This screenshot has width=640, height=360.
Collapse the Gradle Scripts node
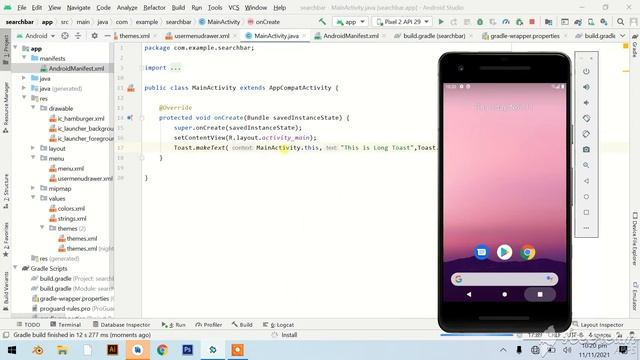pos(16,268)
